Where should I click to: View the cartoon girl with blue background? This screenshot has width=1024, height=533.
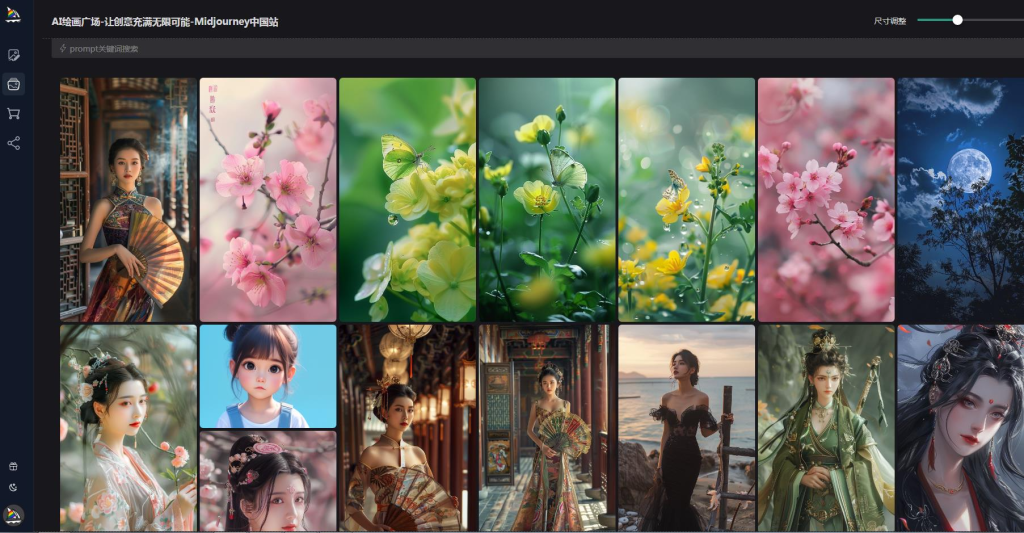(x=268, y=376)
